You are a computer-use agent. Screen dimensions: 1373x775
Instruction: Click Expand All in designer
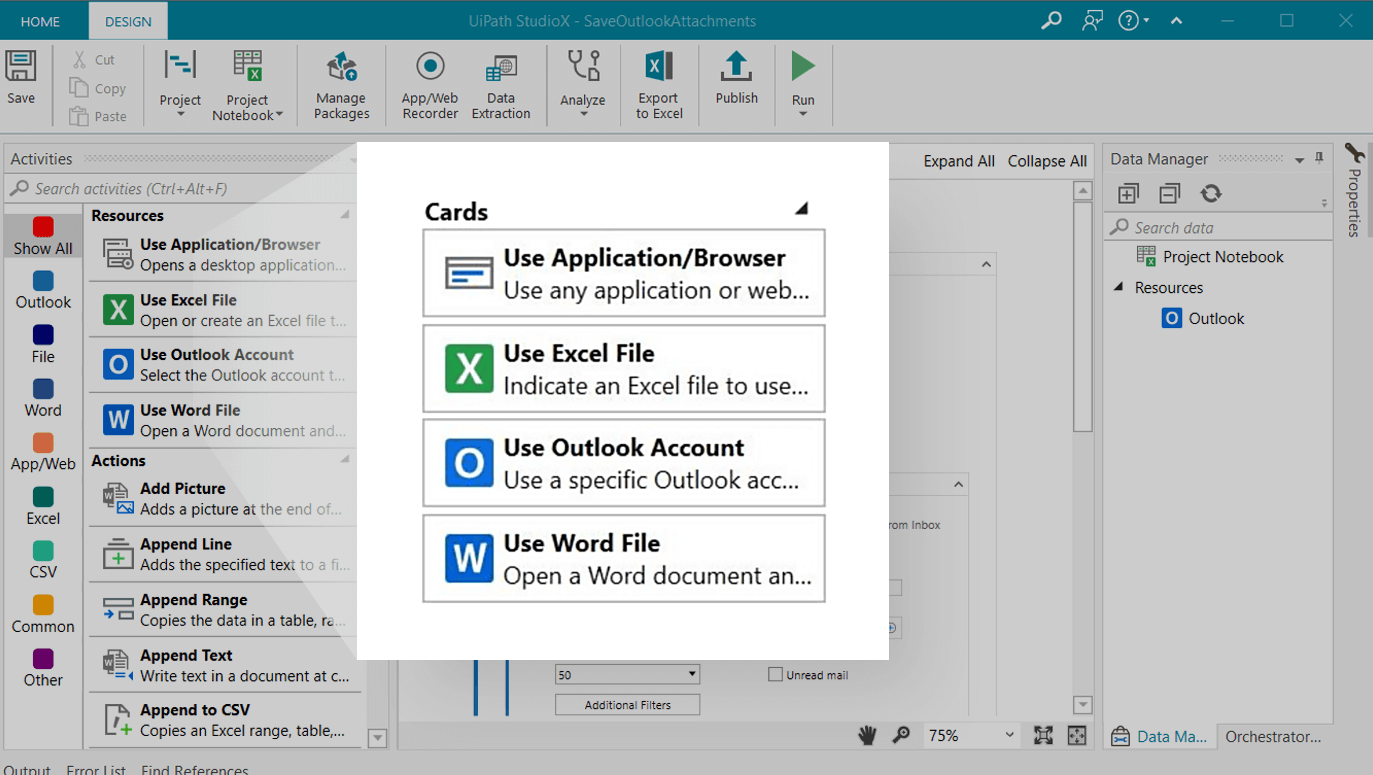(x=959, y=161)
